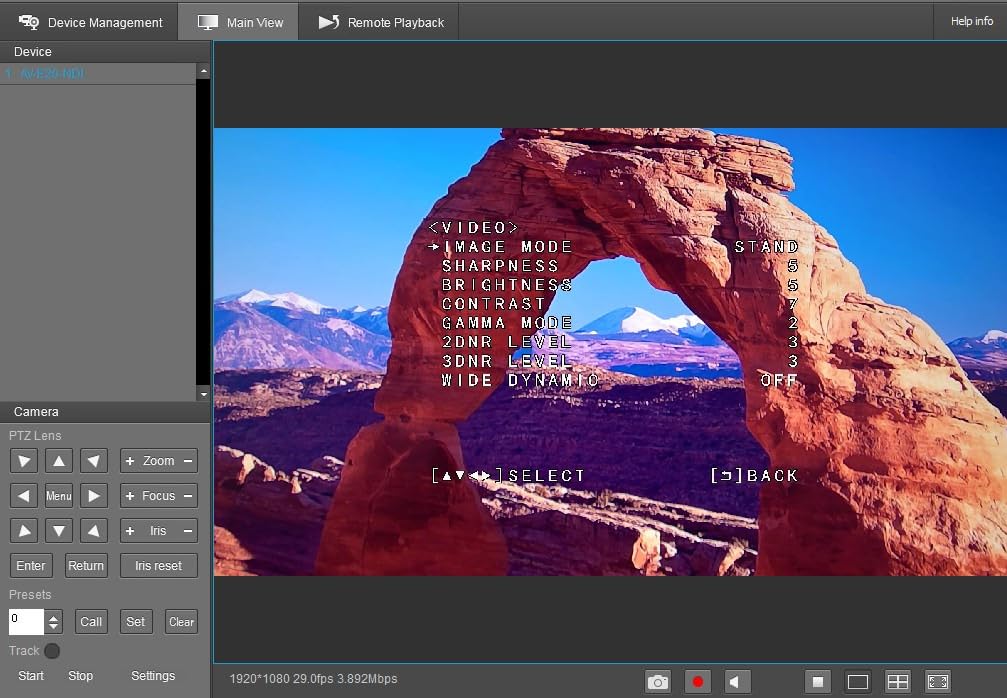This screenshot has height=698, width=1007.
Task: Increase focus with plus beside Focus
Action: 130,496
